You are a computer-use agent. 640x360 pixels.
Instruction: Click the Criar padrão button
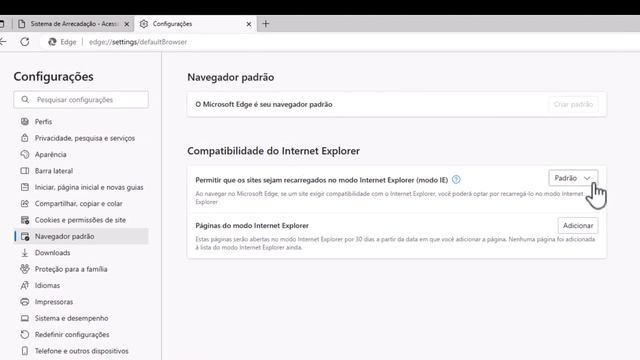(x=573, y=104)
